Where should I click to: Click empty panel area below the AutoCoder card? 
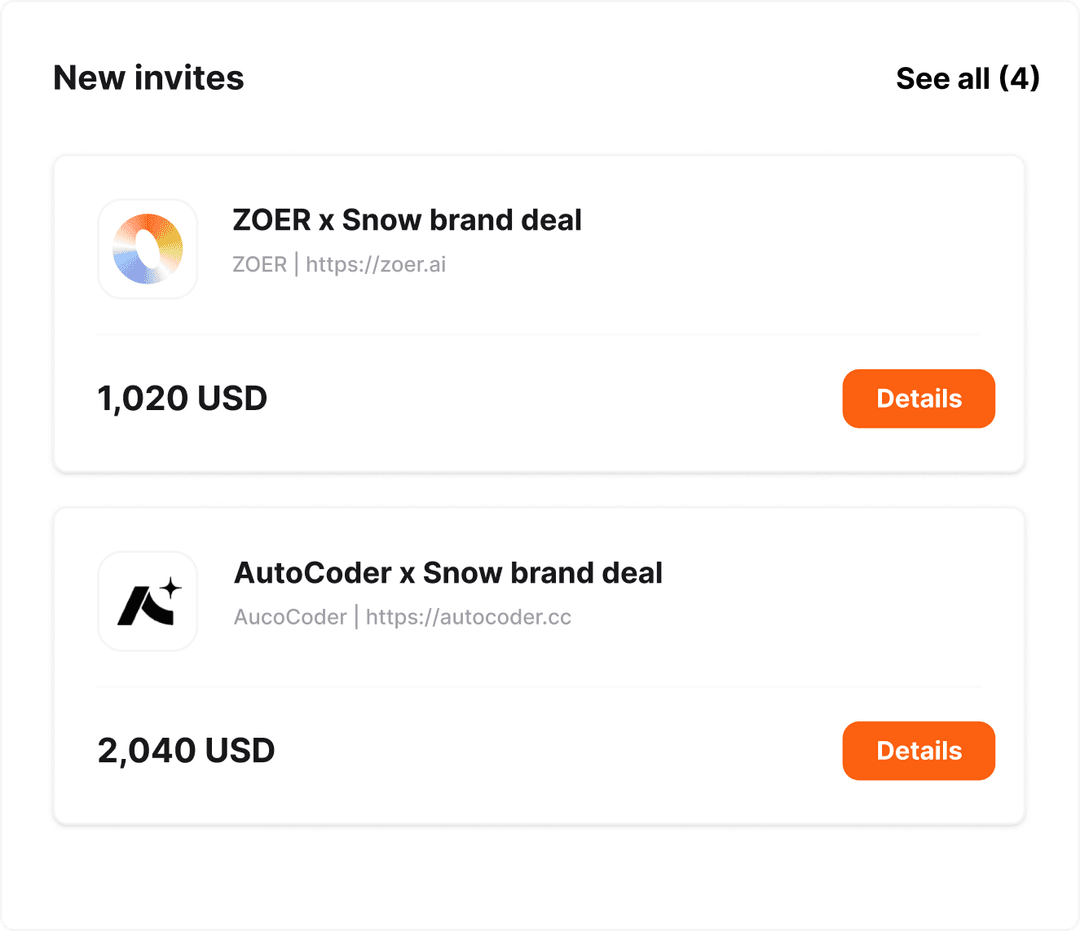coord(538,878)
